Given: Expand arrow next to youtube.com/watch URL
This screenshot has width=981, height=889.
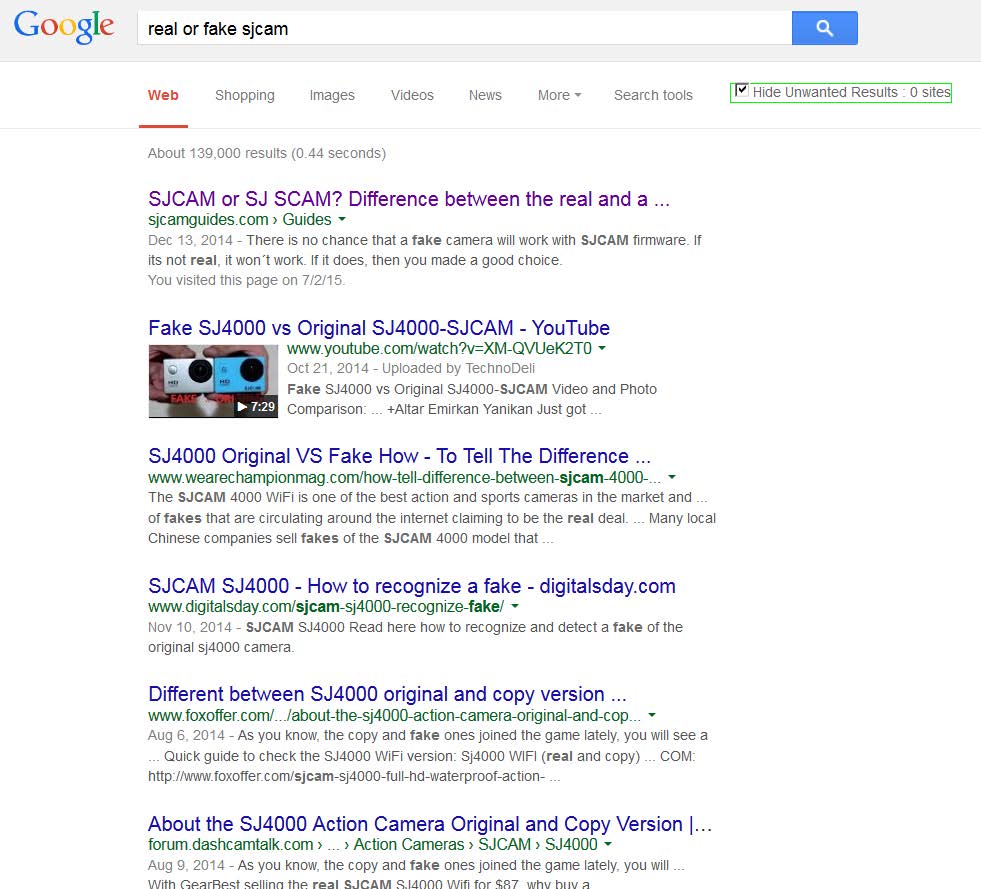Looking at the screenshot, I should 602,348.
